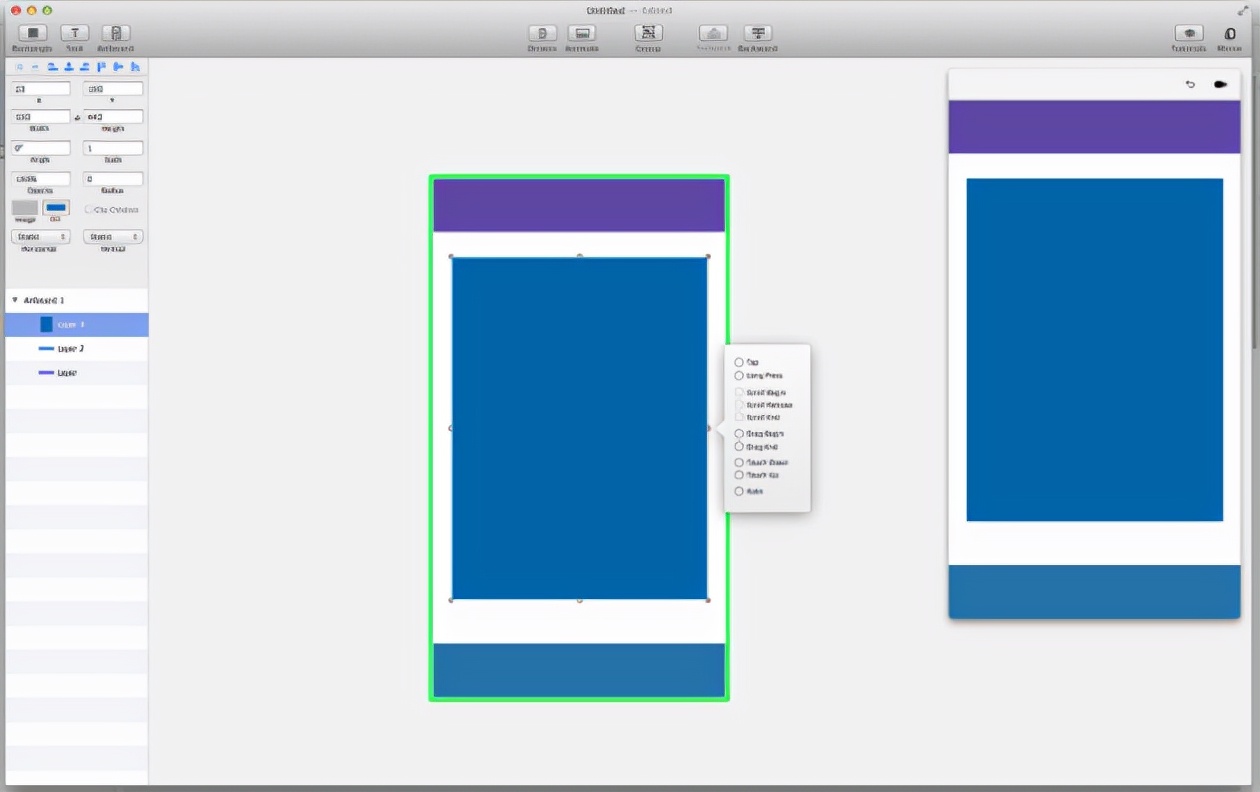Click the Group icon in the toolbar
This screenshot has width=1260, height=792.
coord(648,34)
